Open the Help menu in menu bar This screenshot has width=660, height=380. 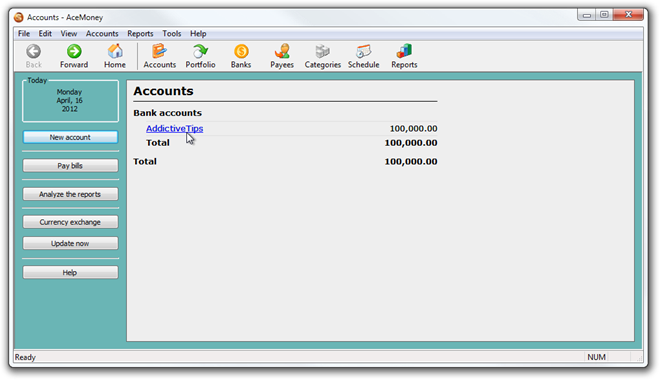coord(198,34)
